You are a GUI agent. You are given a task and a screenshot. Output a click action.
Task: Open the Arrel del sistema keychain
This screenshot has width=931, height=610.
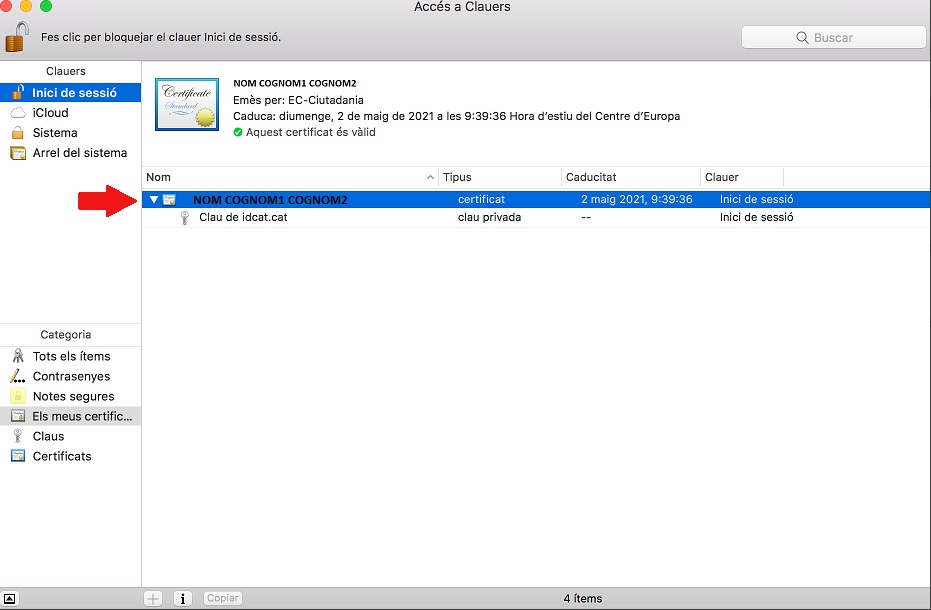pos(79,153)
